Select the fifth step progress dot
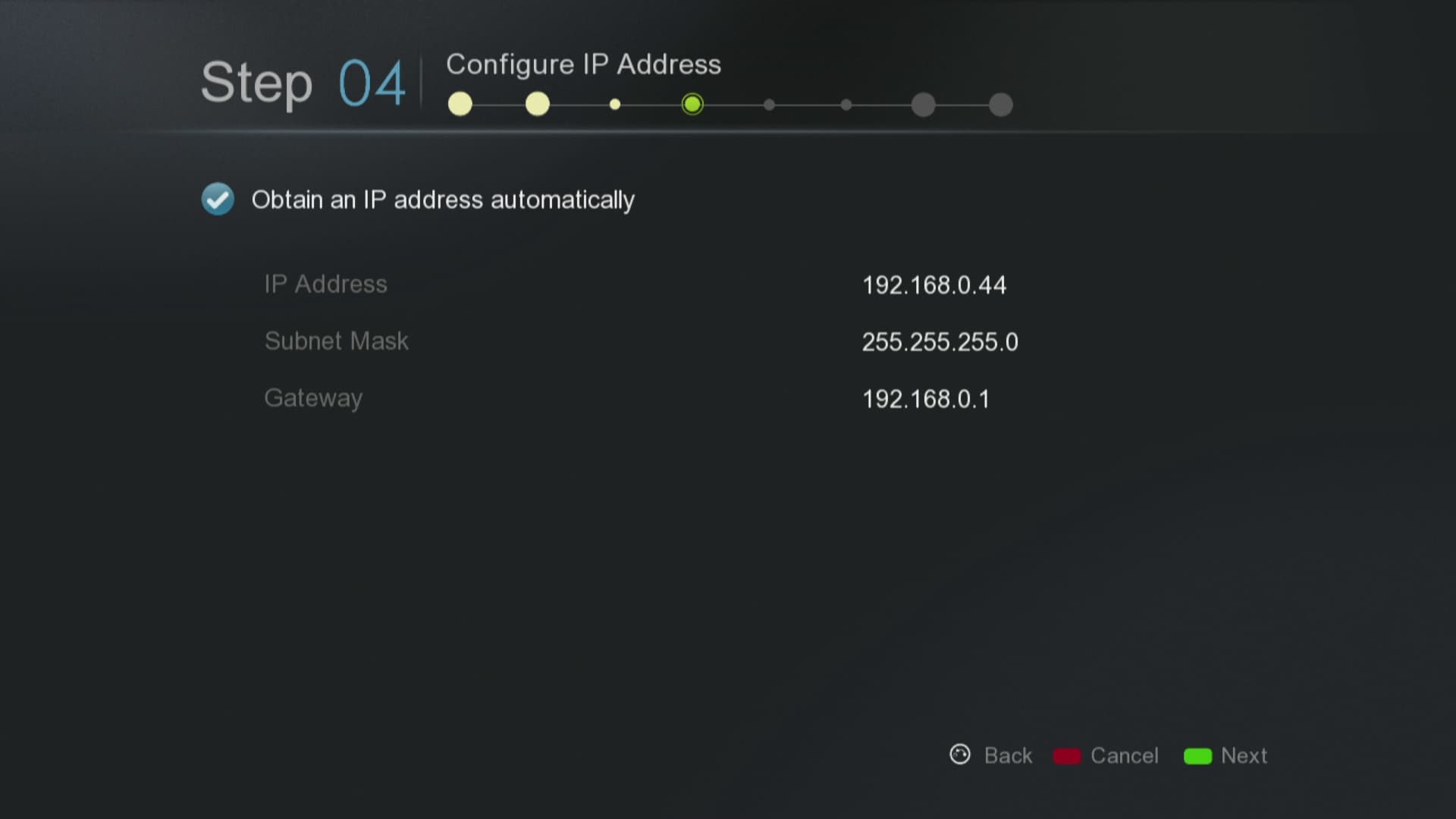This screenshot has width=1456, height=819. [x=770, y=105]
